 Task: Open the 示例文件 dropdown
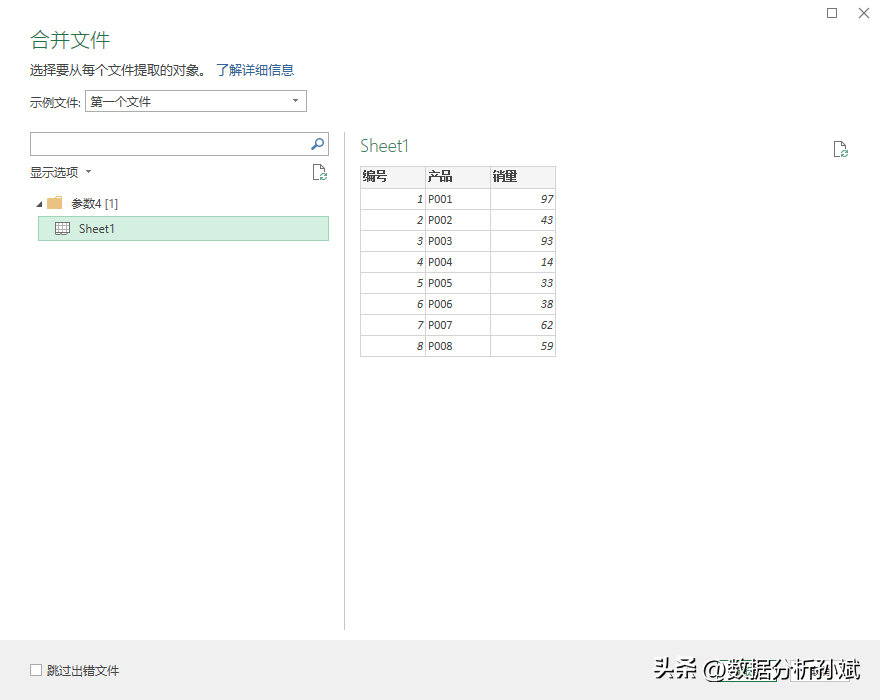[196, 101]
